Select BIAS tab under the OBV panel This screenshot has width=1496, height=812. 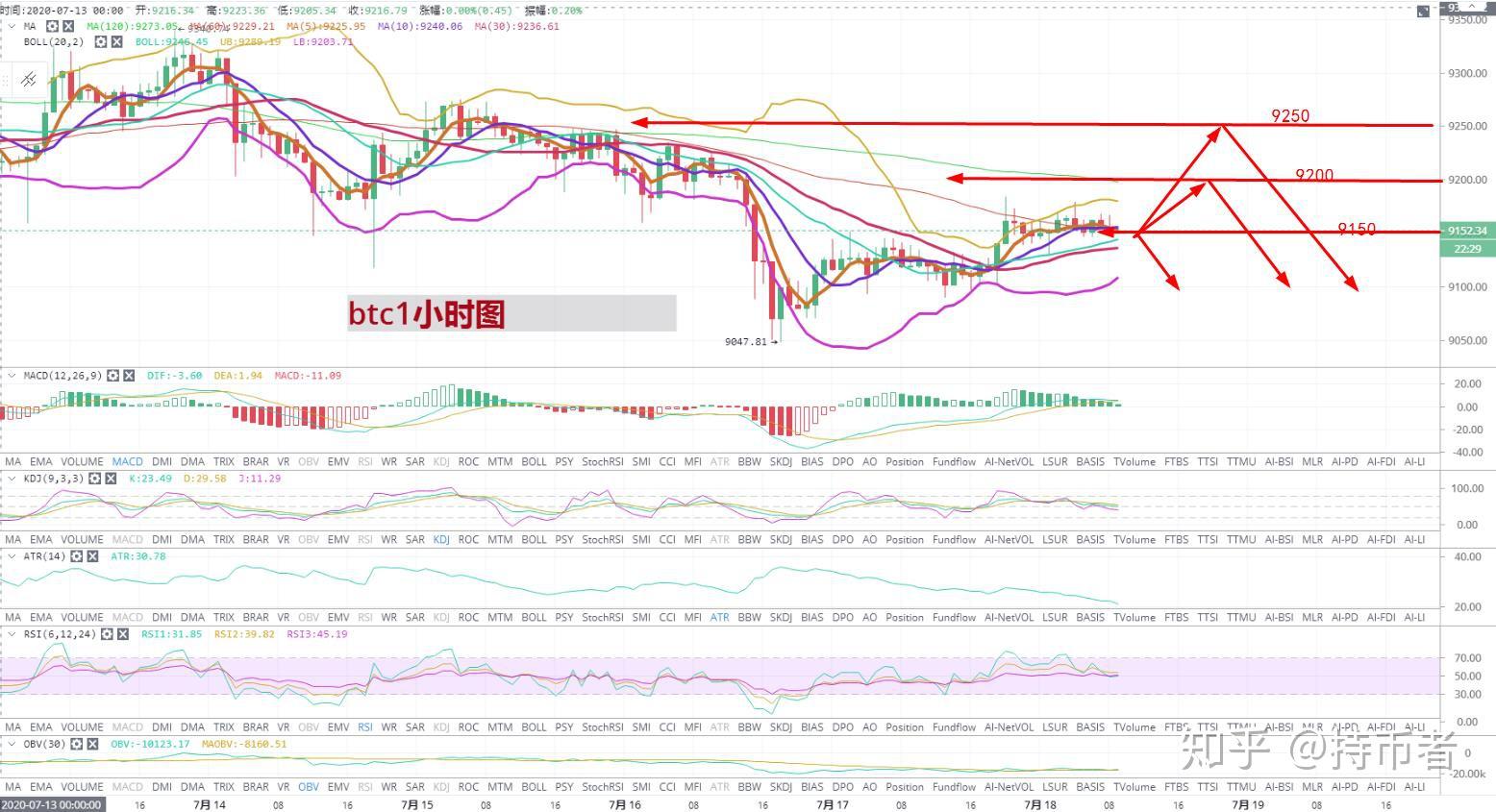point(811,787)
